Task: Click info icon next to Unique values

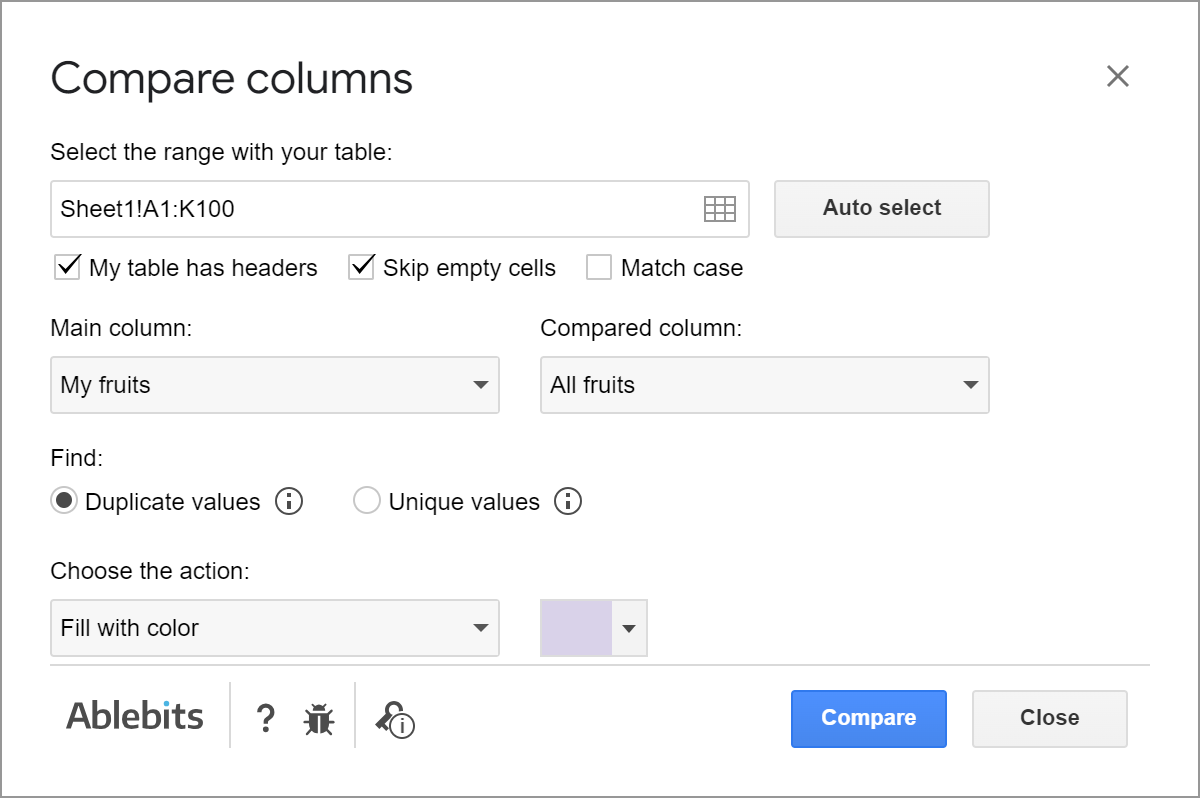Action: pos(568,501)
